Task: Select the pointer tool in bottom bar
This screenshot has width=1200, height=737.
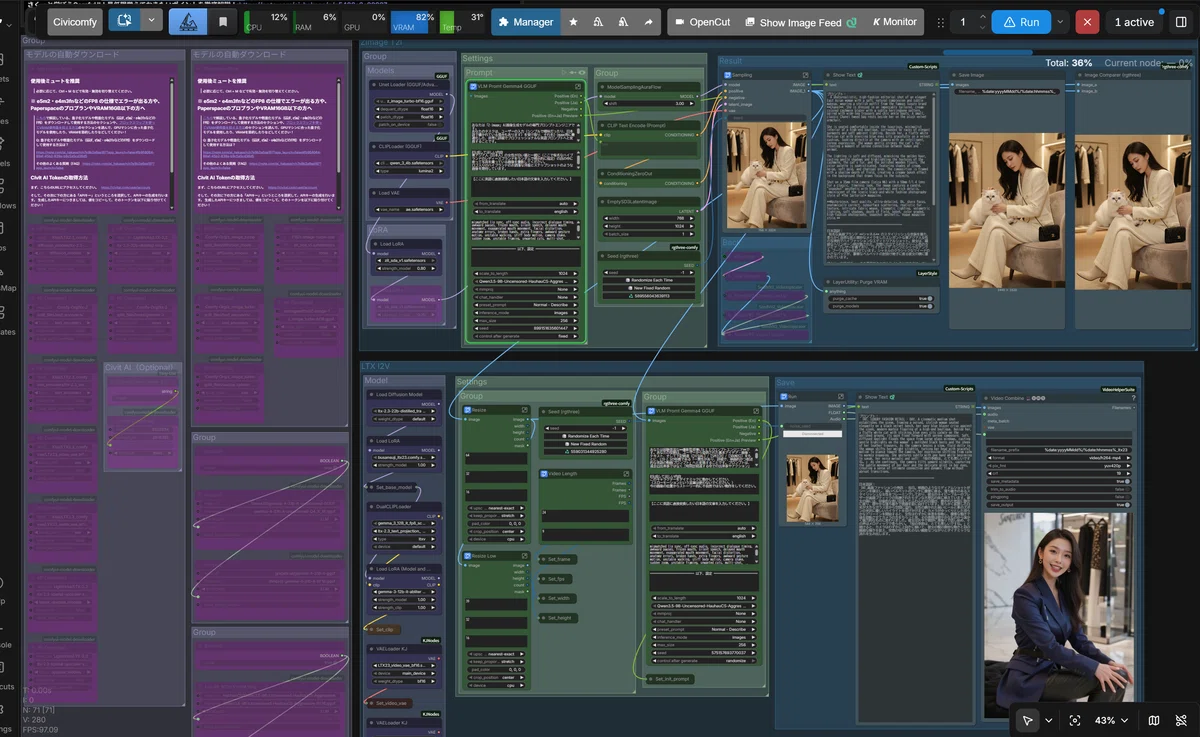Action: click(1027, 720)
